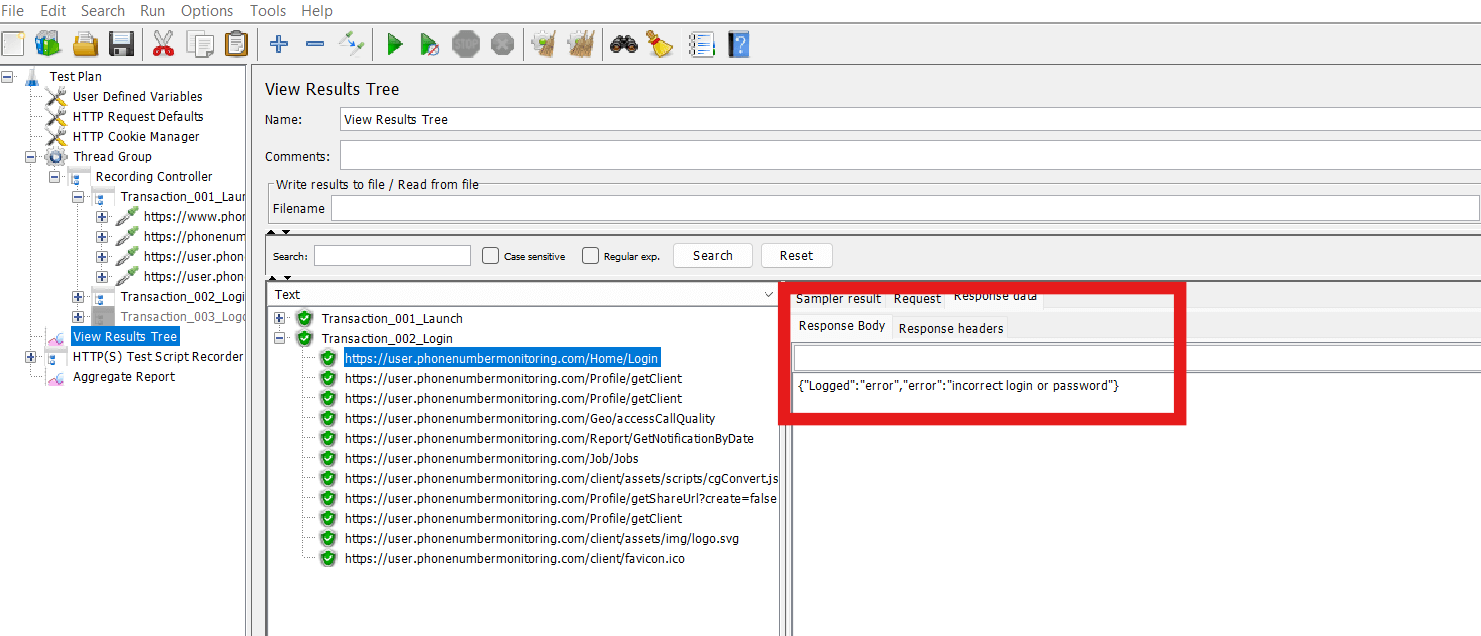The width and height of the screenshot is (1481, 636).
Task: Click the blue plus Expand All icon
Action: point(279,44)
